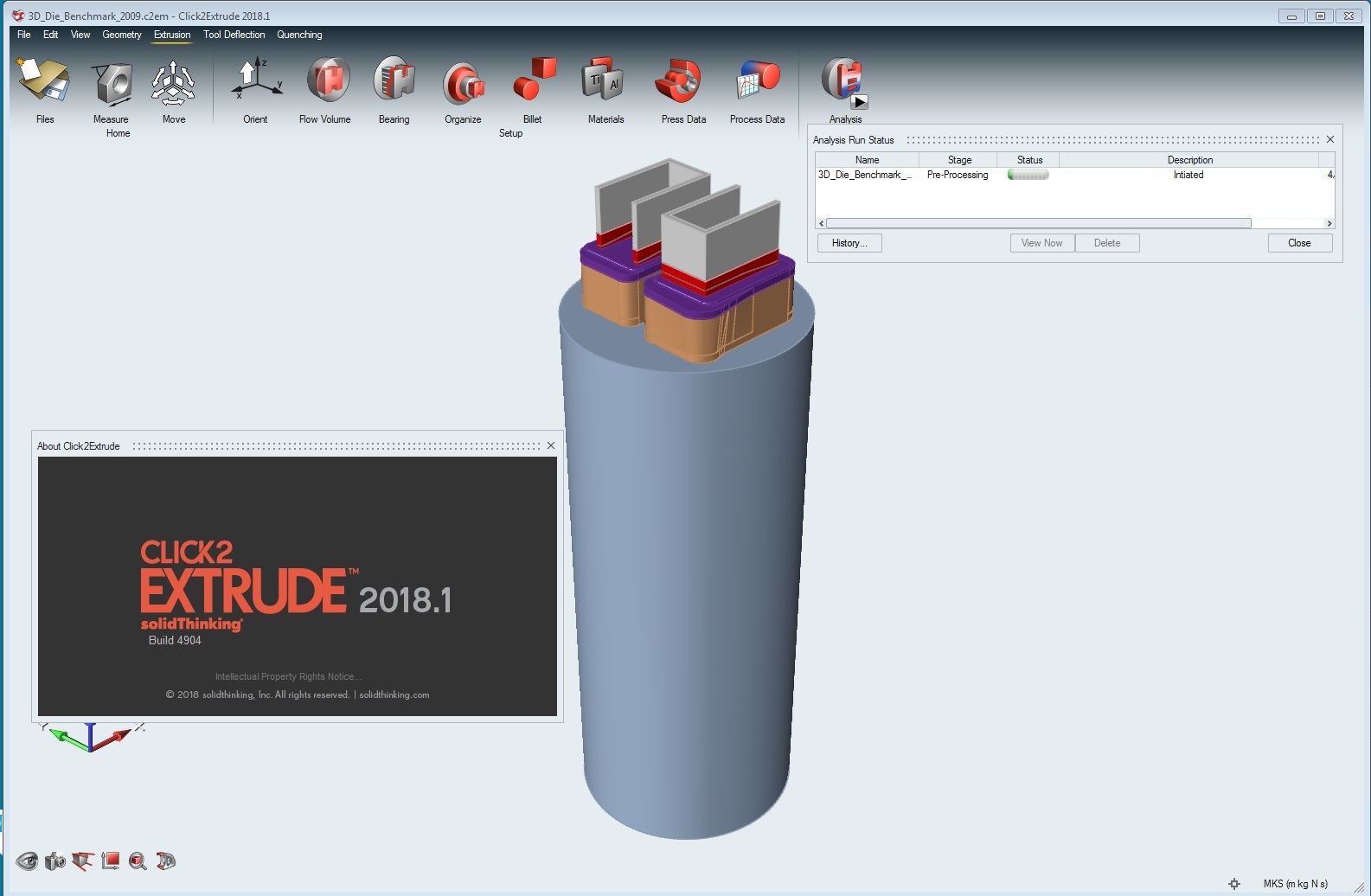This screenshot has height=896, width=1371.
Task: Open the Materials tool icon
Action: pyautogui.click(x=603, y=80)
